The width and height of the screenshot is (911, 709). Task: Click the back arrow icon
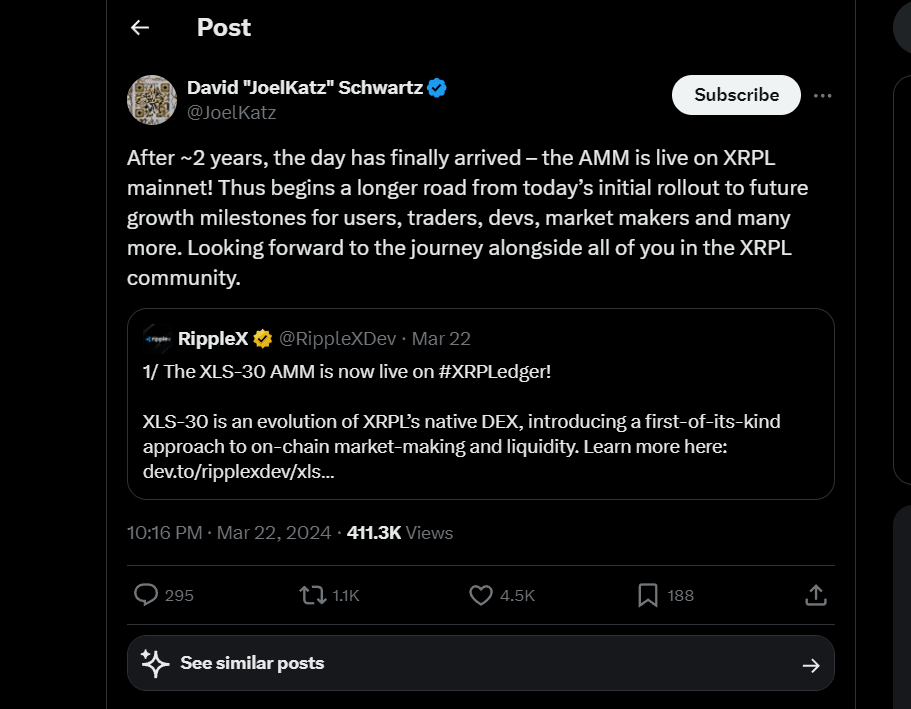pyautogui.click(x=140, y=28)
